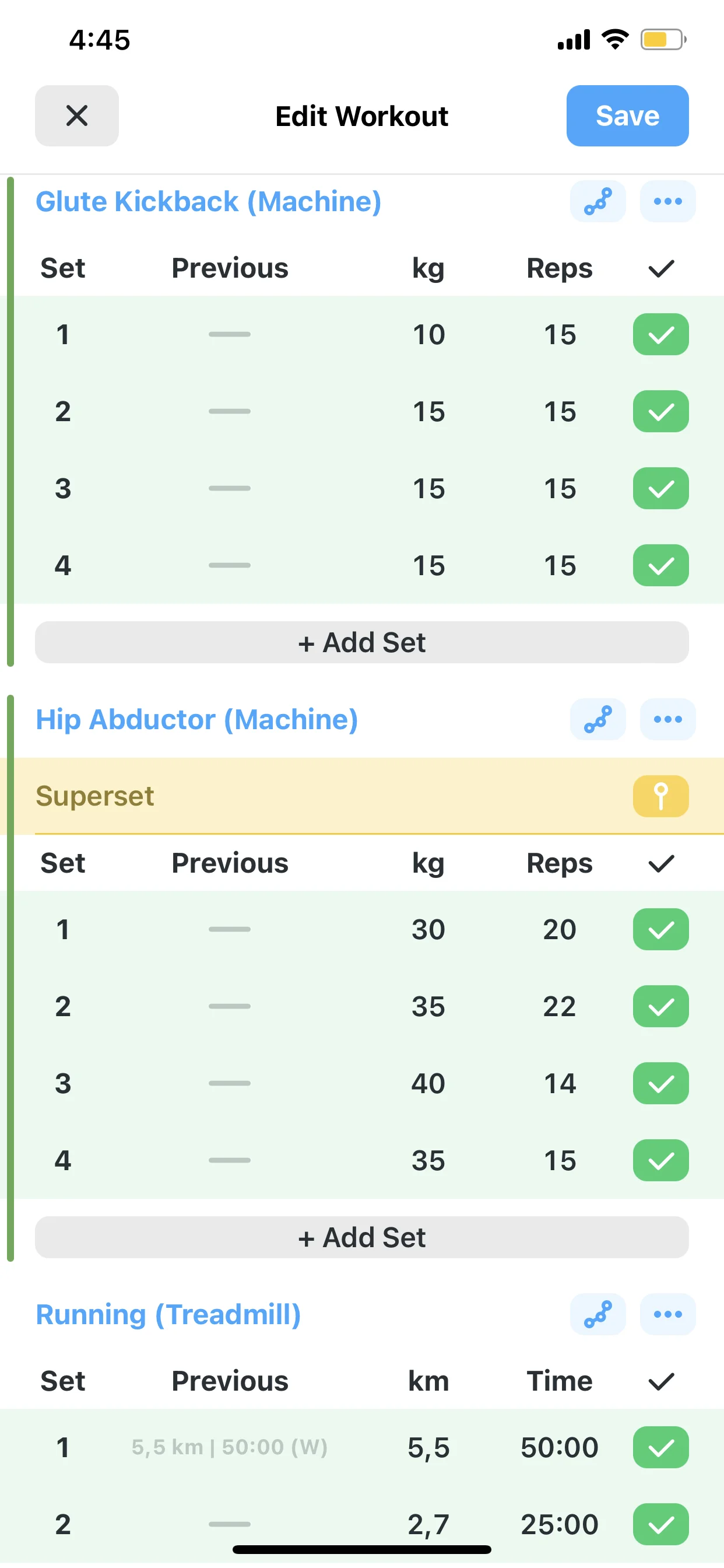
Task: Tap checkmark column header in Glute Kickback
Action: click(660, 268)
